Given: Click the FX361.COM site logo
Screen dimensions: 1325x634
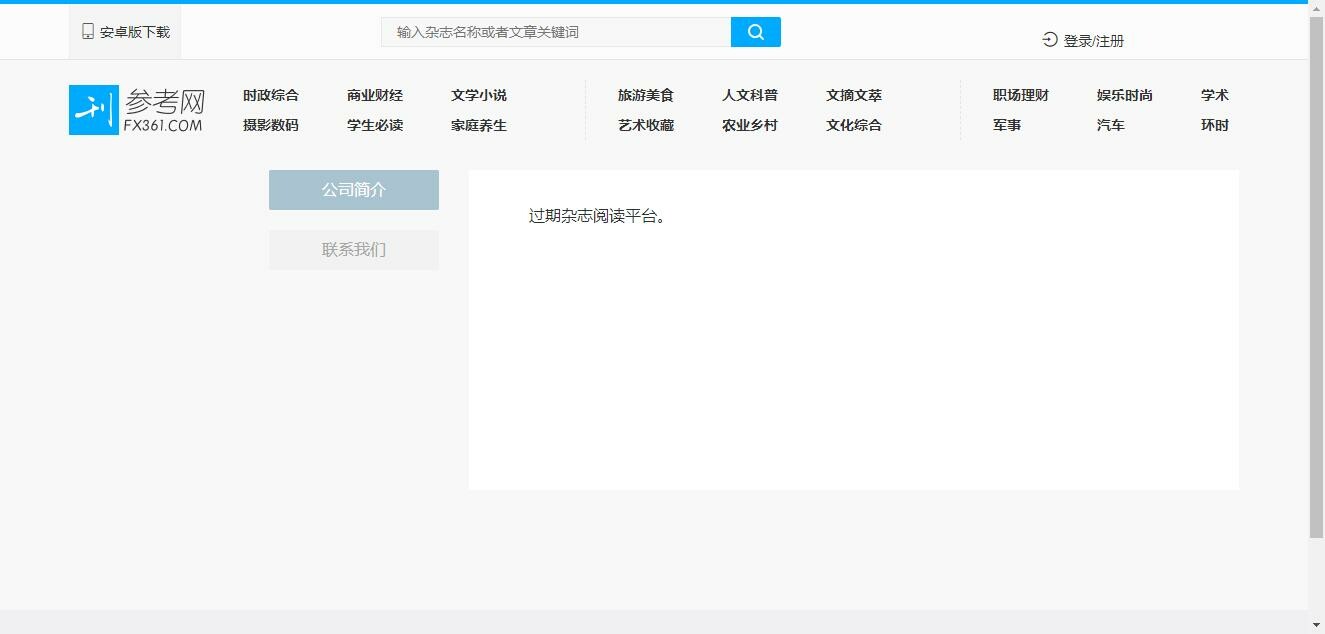Looking at the screenshot, I should coord(137,110).
